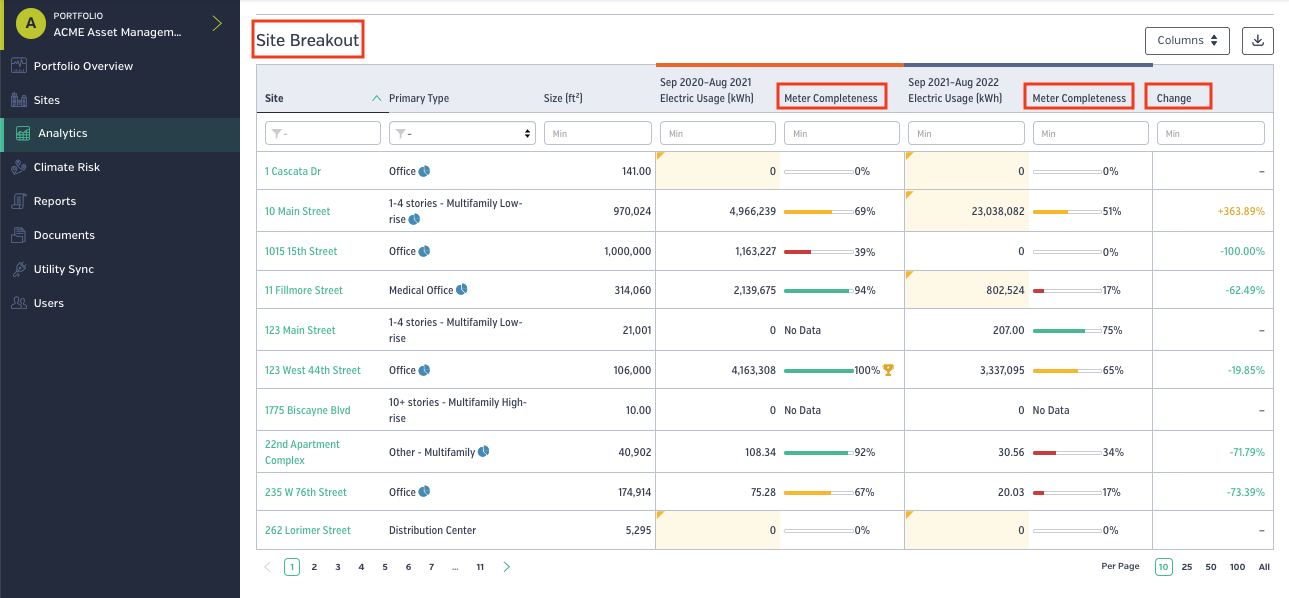Click pie icon next to Medical Office
The image size is (1289, 598).
click(462, 290)
